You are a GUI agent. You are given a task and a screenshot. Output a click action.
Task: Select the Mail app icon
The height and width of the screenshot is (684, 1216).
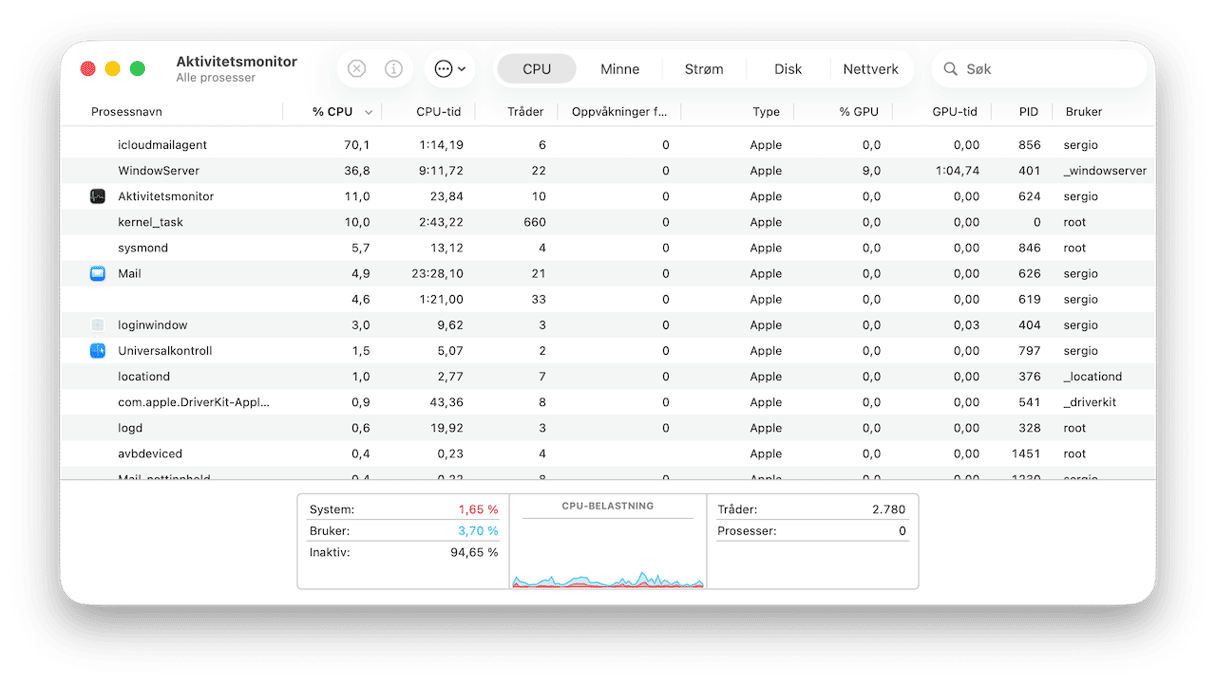[97, 274]
